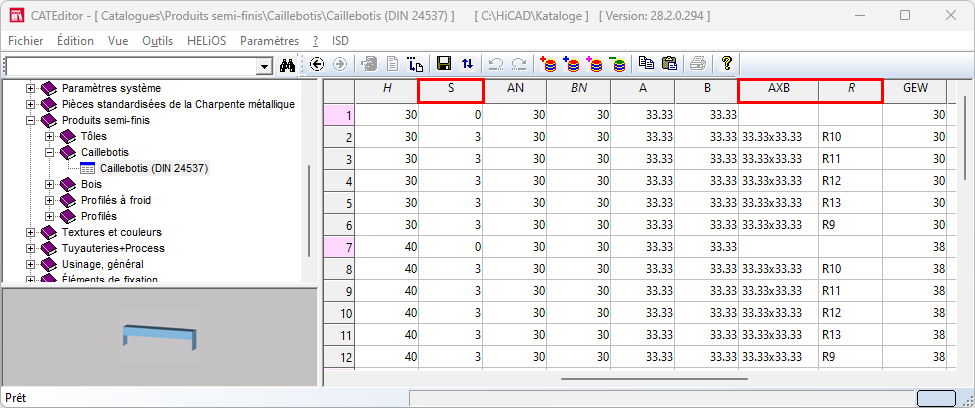Click the back navigation arrow icon
975x408 pixels.
click(x=317, y=64)
